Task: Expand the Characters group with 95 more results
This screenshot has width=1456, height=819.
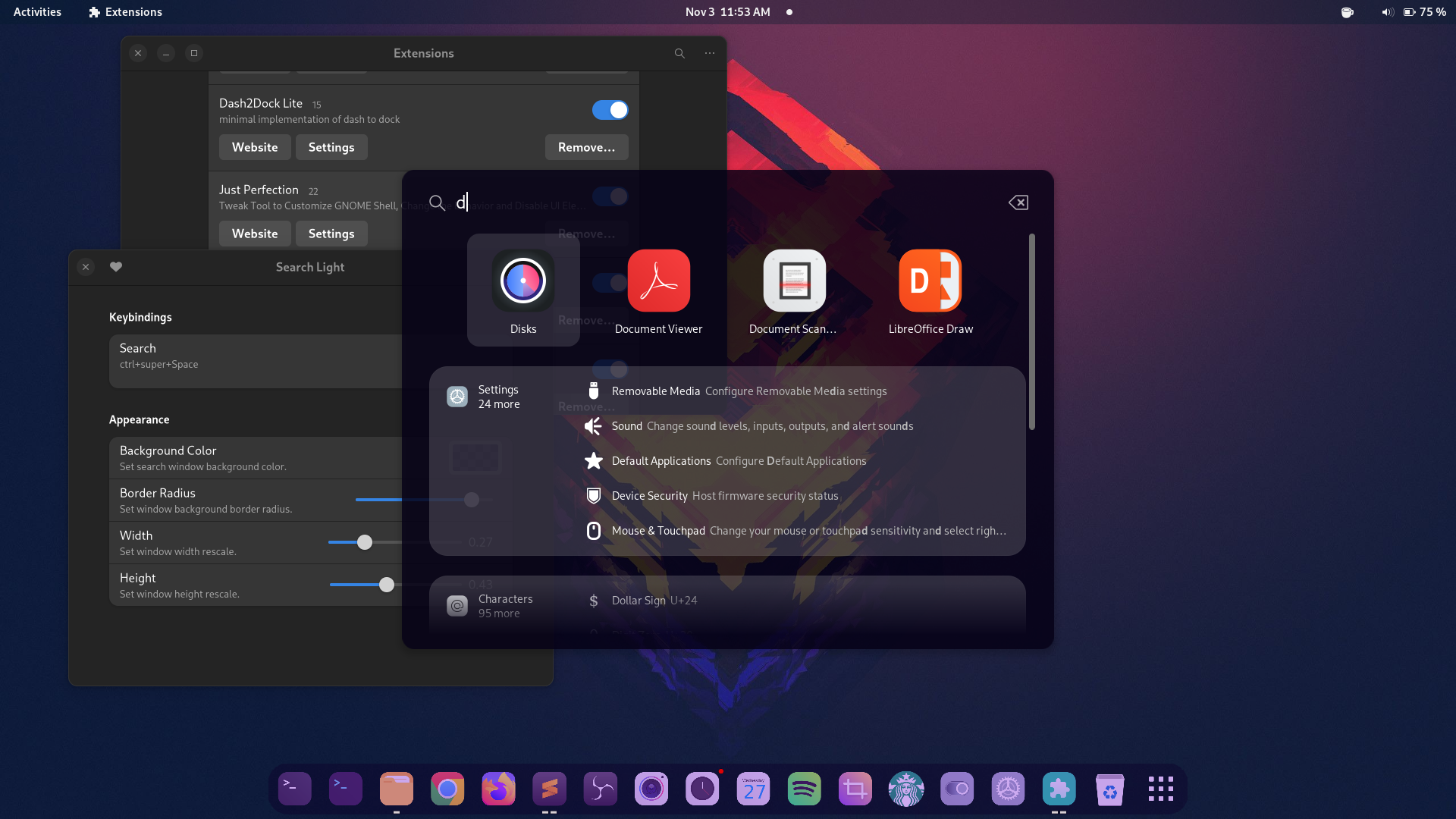Action: coord(505,605)
